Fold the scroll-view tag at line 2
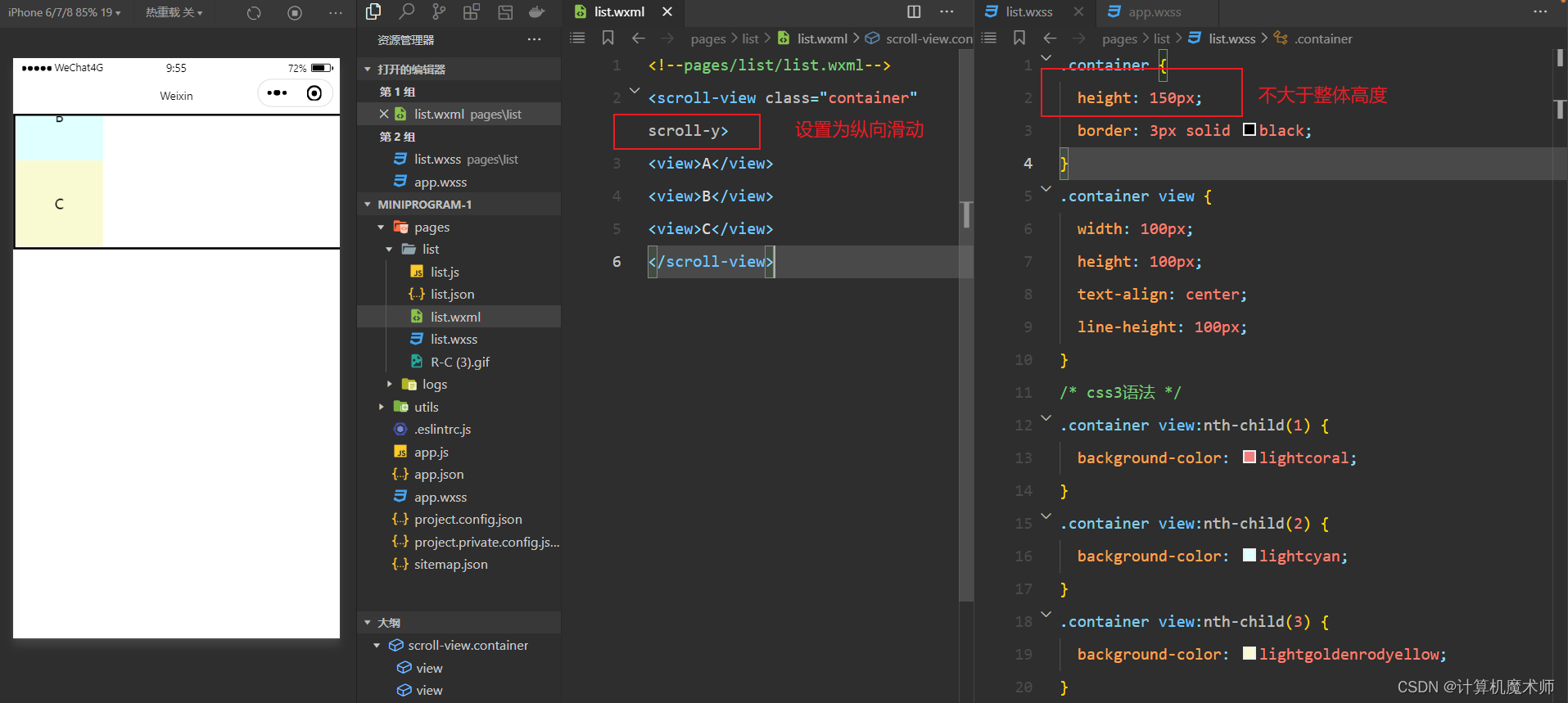Screen dimensions: 1568x703 point(635,90)
